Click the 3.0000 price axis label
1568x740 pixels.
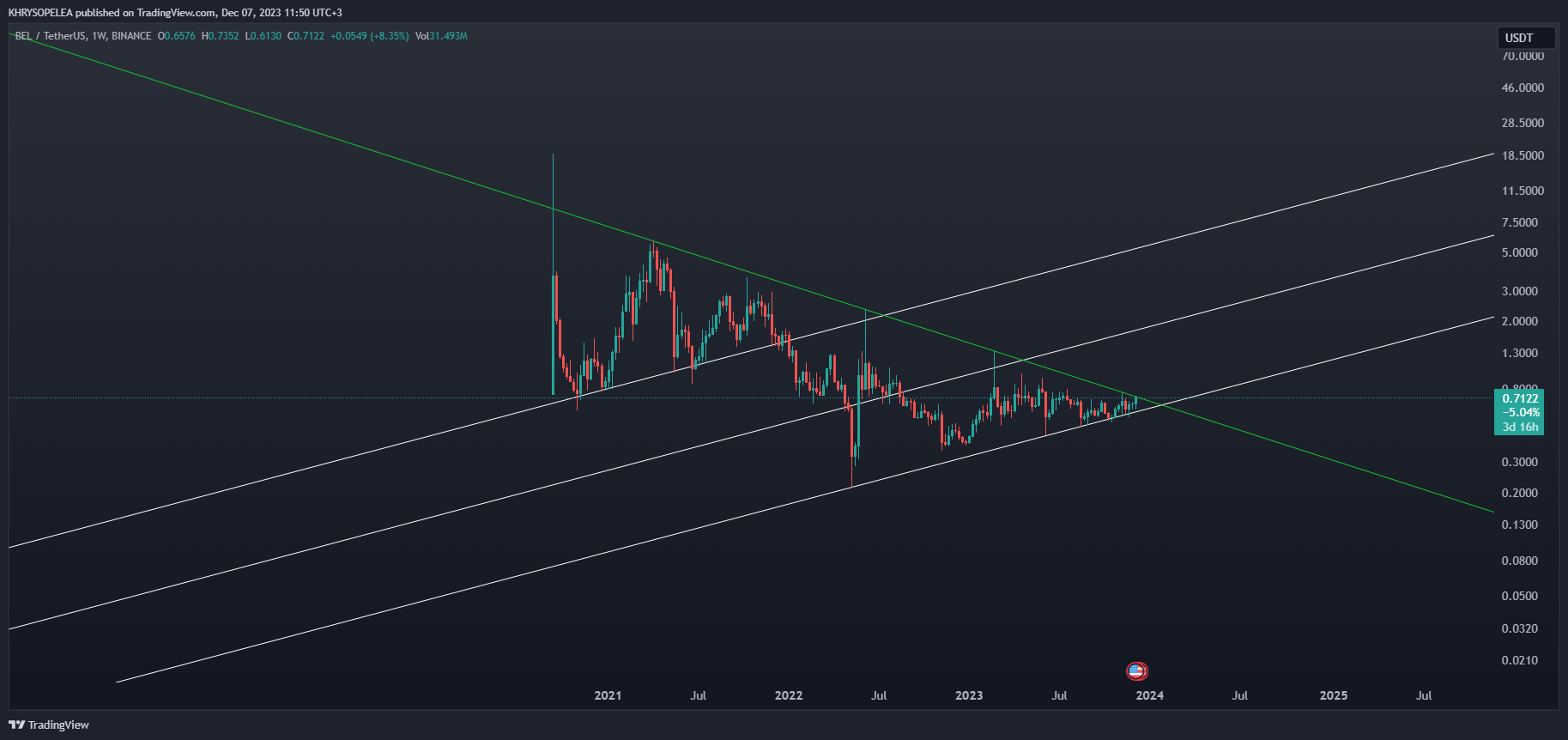click(x=1520, y=291)
